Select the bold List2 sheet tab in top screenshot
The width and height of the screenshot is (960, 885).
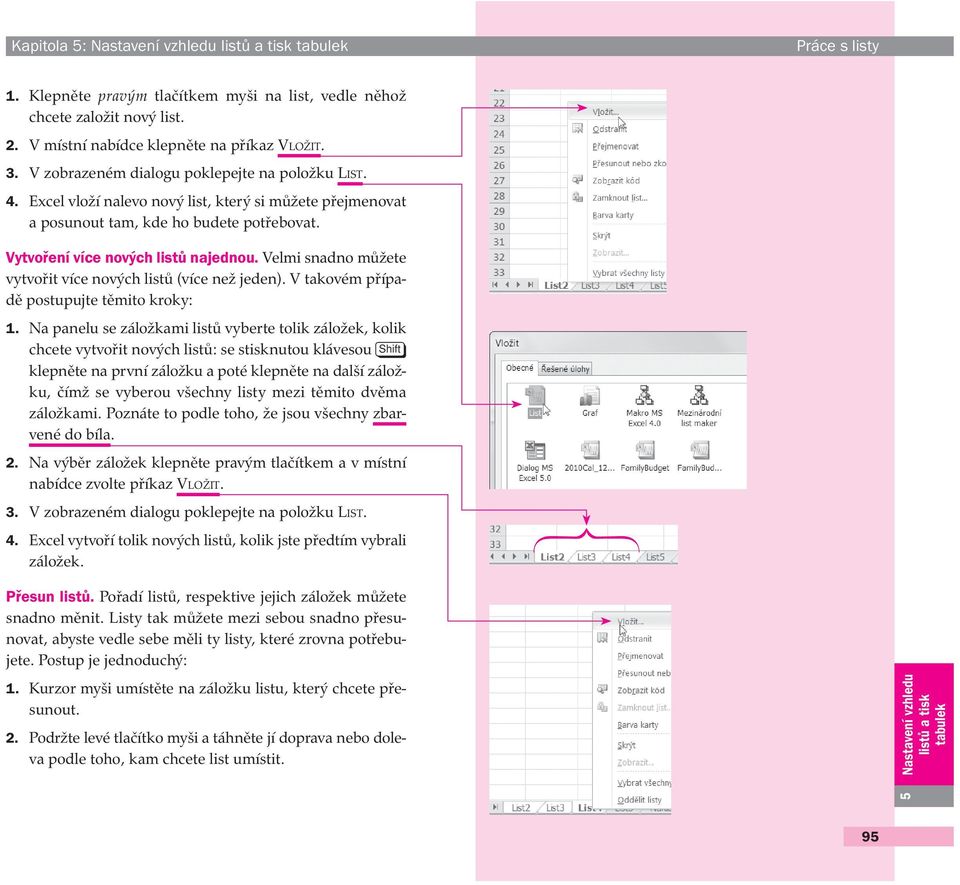pos(556,285)
